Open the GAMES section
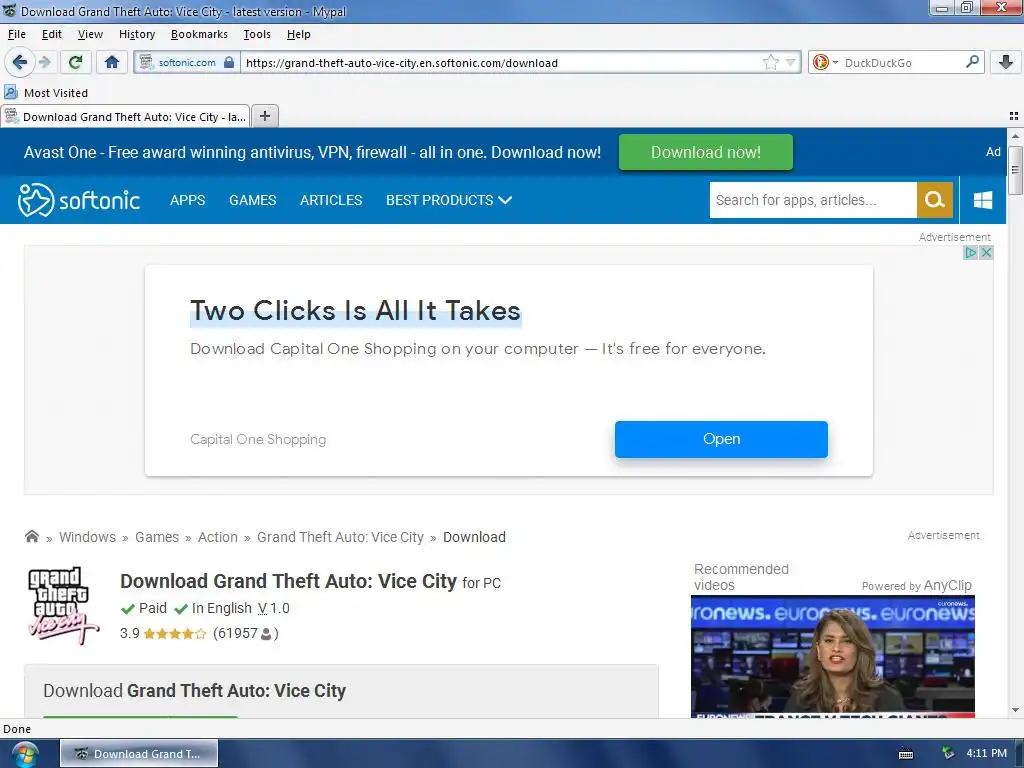 pos(252,200)
